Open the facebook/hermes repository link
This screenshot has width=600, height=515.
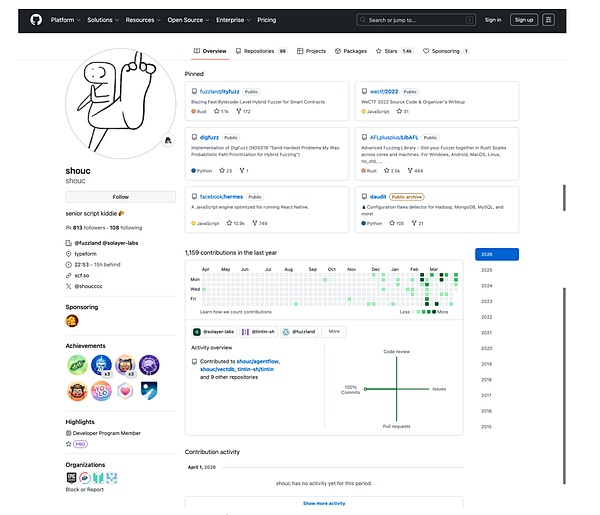point(224,197)
